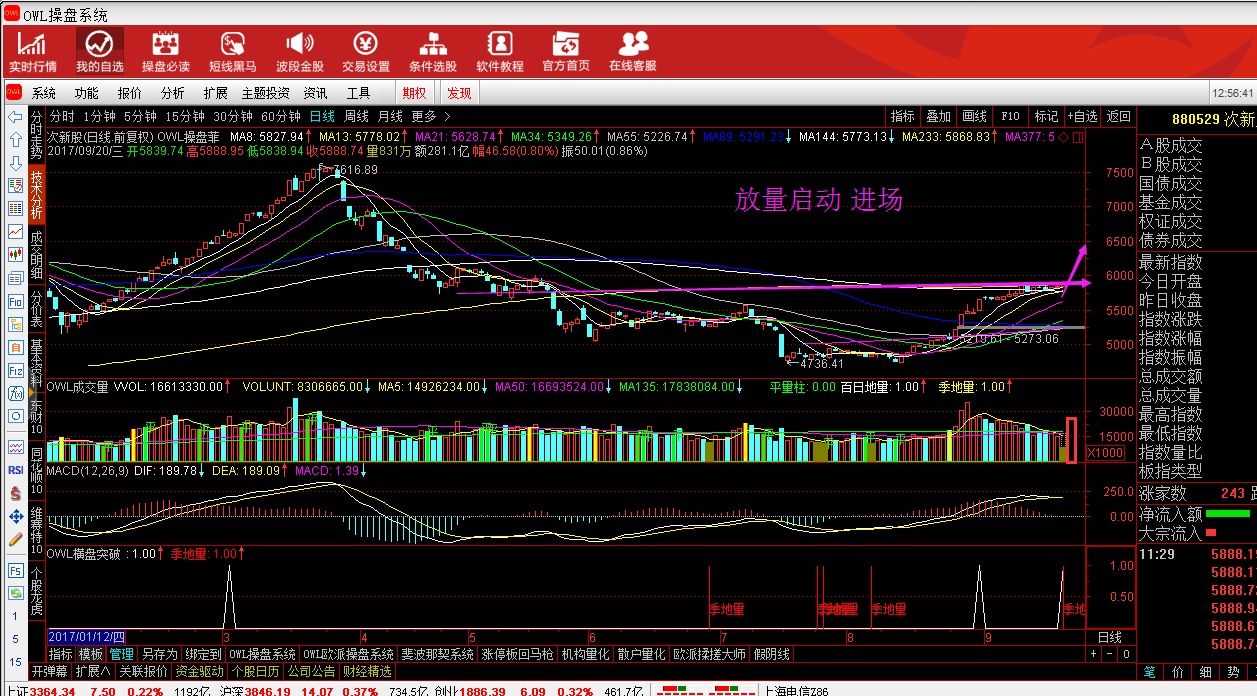The image size is (1257, 696).
Task: Open the 公司公告 bottom button
Action: 312,671
